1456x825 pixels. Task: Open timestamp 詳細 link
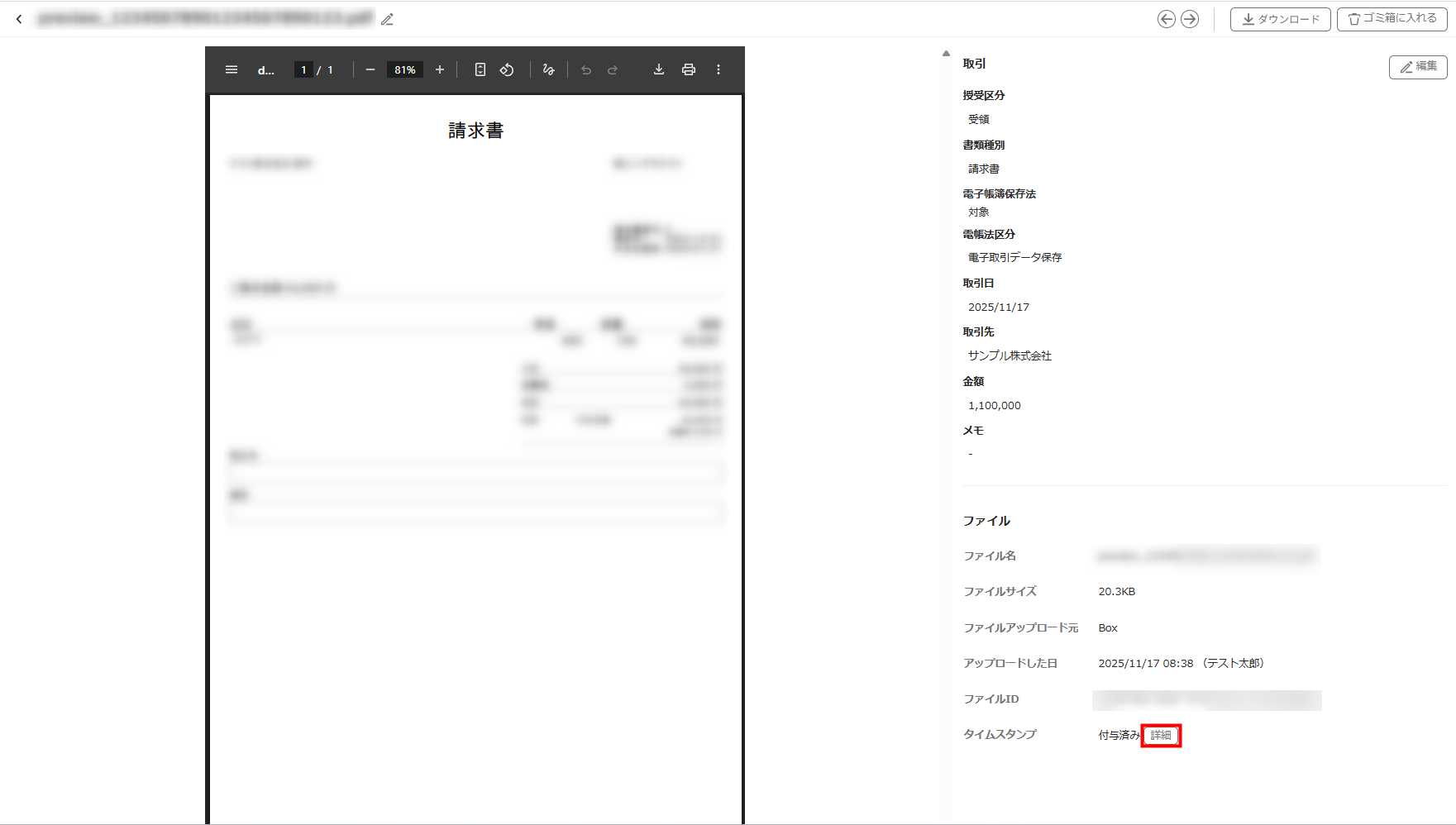1161,735
